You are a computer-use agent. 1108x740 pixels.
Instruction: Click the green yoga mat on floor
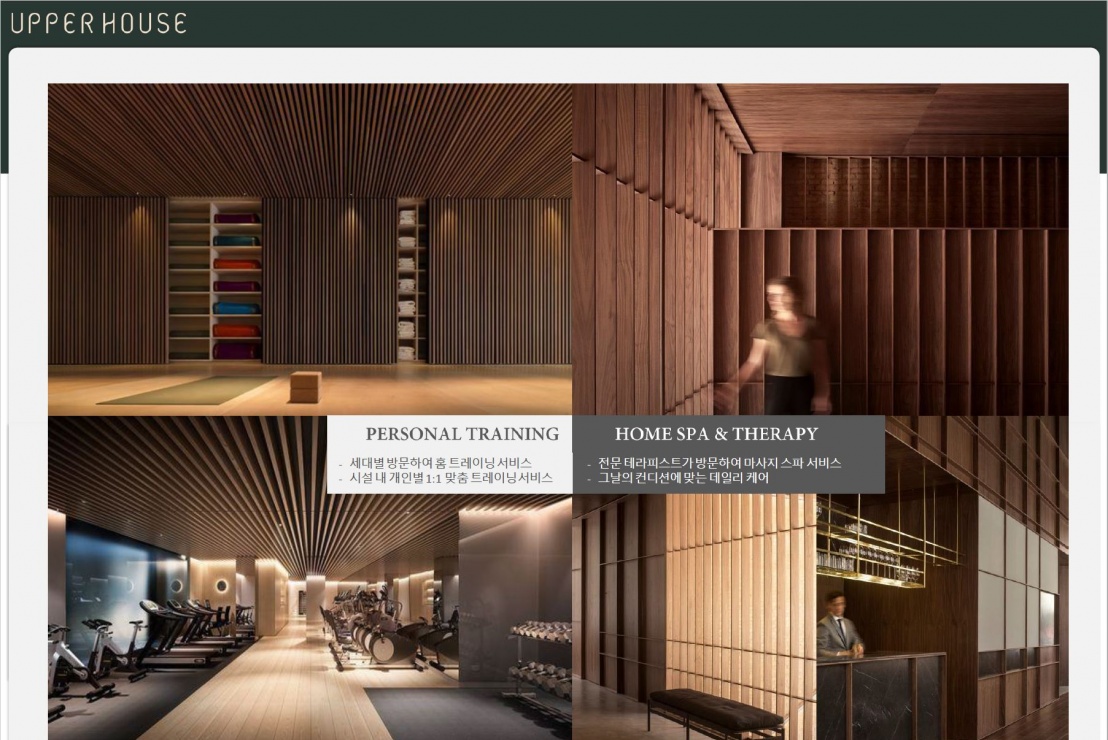click(x=188, y=390)
